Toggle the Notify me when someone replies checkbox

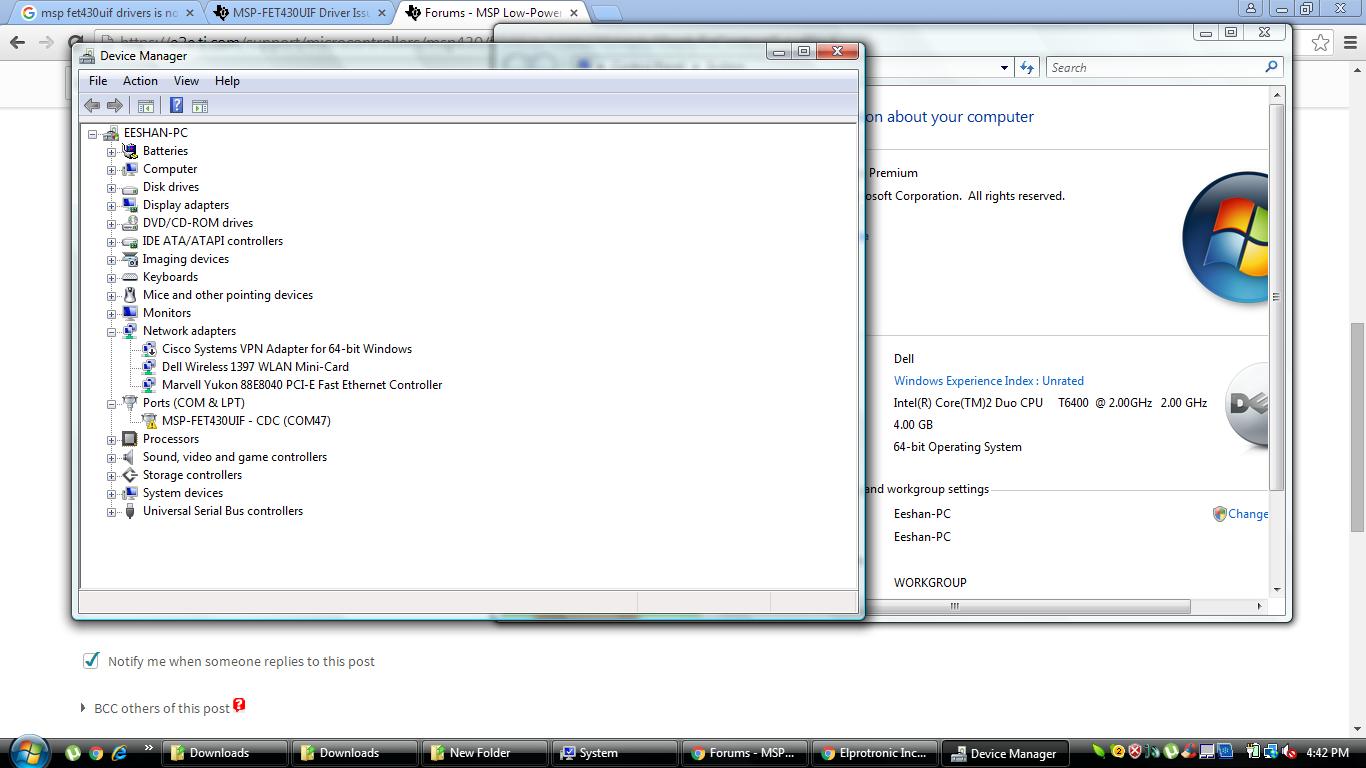(x=91, y=660)
